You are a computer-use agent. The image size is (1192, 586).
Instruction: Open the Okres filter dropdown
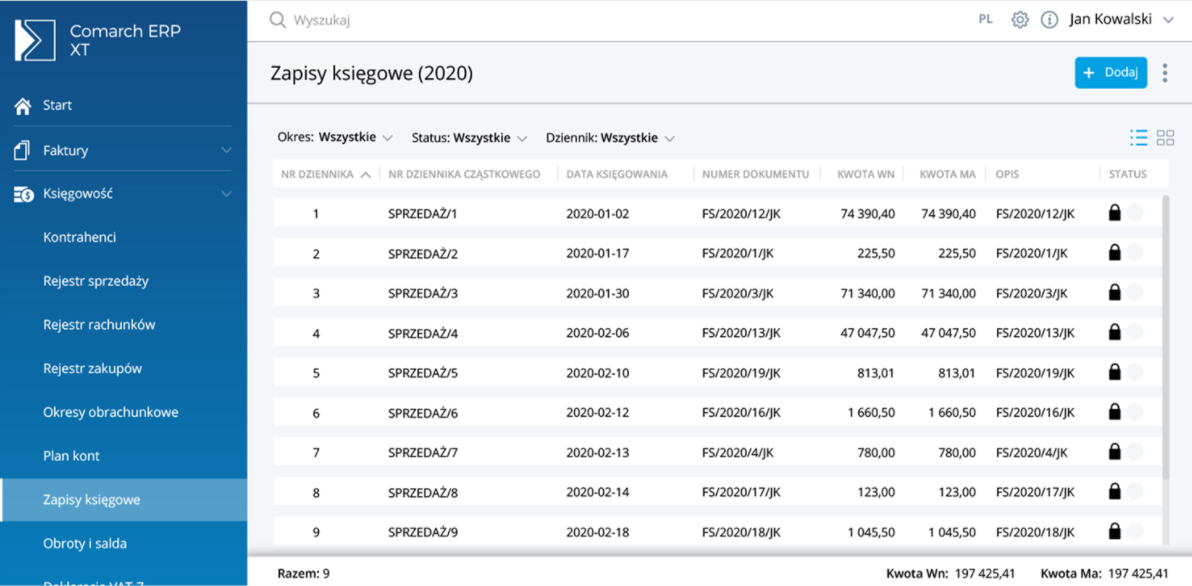(335, 138)
